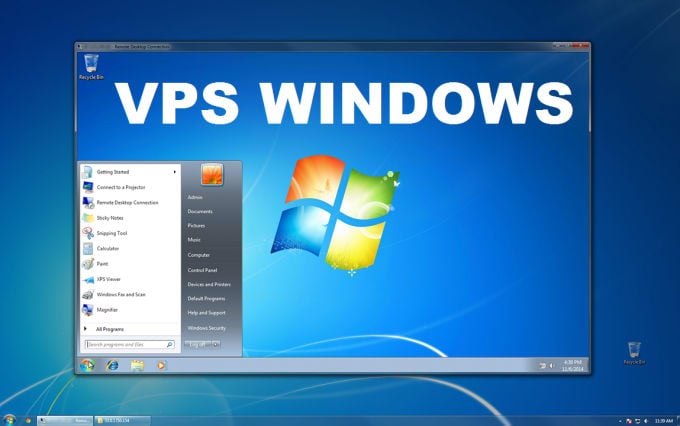Open Documents from the Start menu
Screen dimensions: 680x426
coord(200,212)
